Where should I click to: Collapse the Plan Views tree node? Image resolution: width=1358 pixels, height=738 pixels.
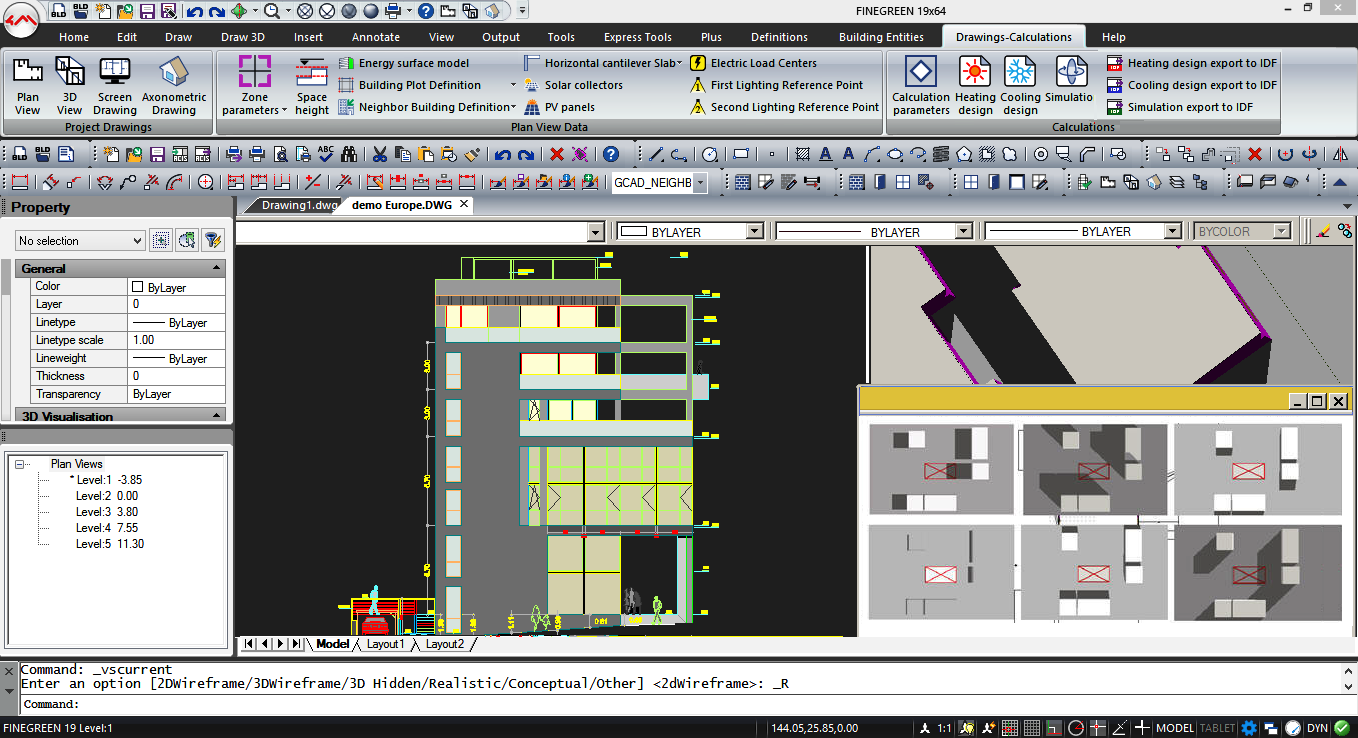point(20,464)
